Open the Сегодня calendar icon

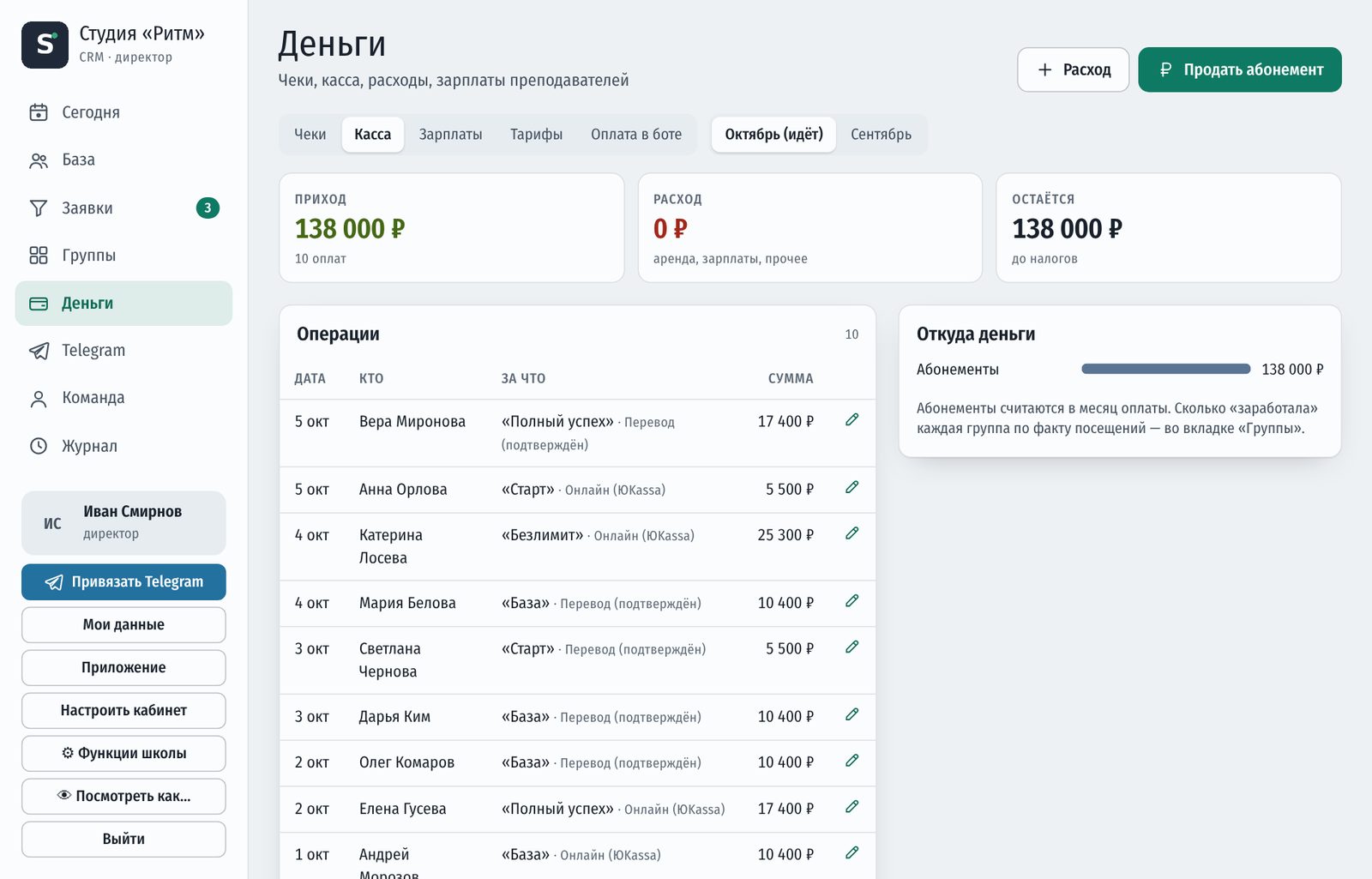click(x=39, y=112)
